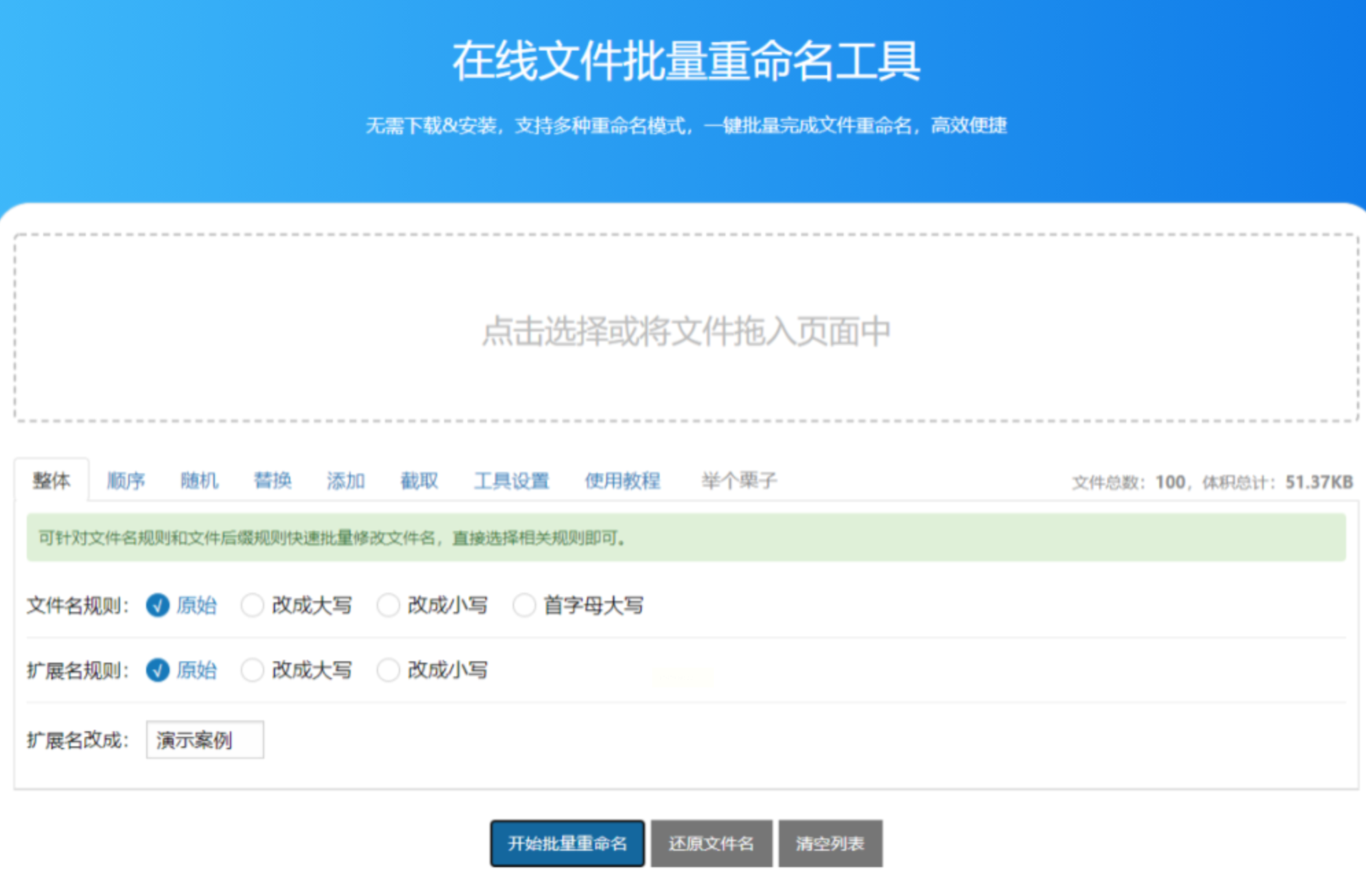Select 改成小写 for 文件名规则

389,606
